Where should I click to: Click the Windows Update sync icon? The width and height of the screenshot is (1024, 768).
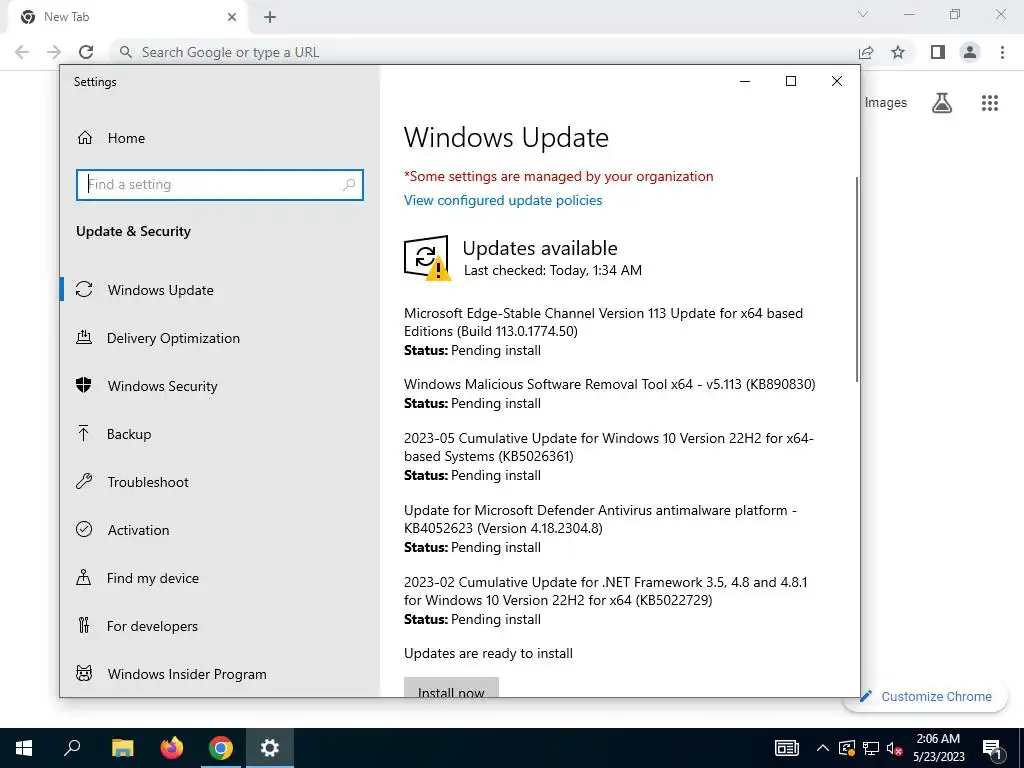click(x=84, y=289)
